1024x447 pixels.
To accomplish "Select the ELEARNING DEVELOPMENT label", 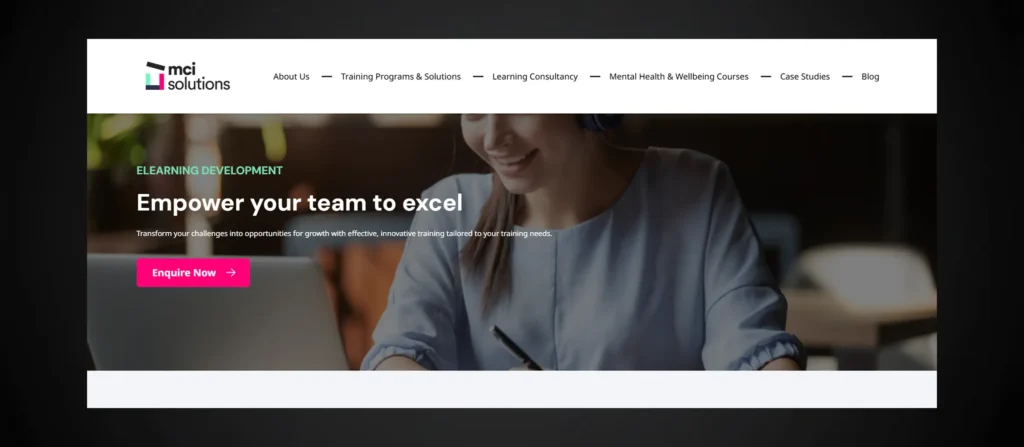I will (x=210, y=171).
